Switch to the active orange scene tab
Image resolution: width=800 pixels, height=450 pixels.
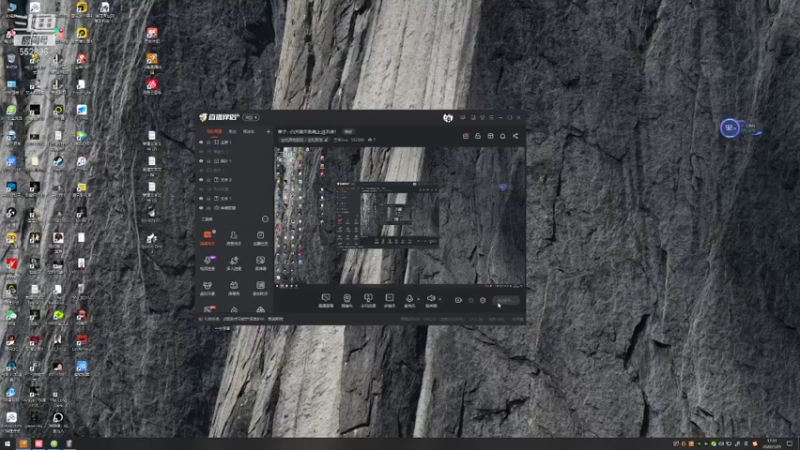point(214,132)
